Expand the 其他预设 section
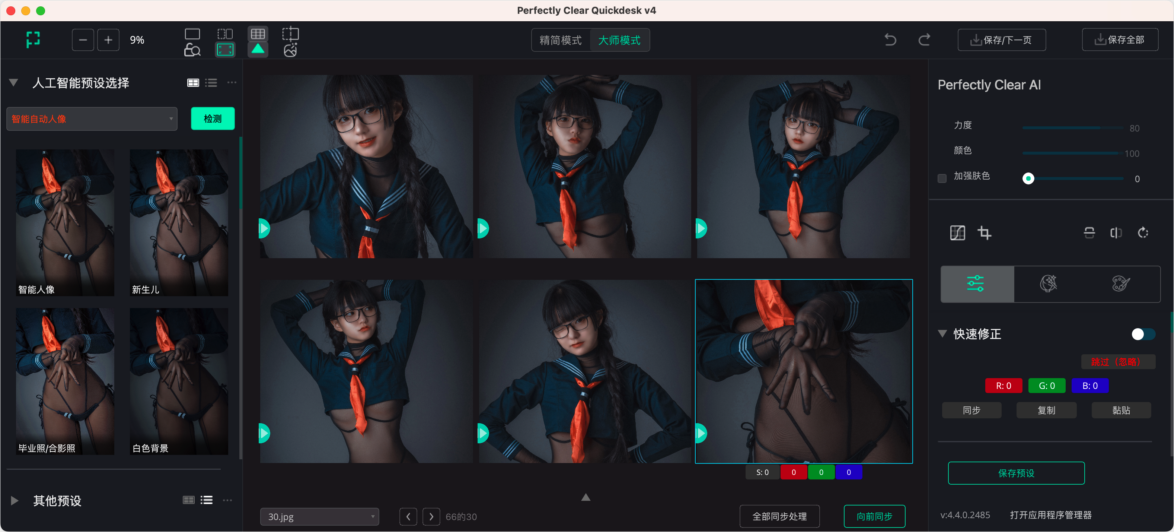1174x532 pixels. 14,500
